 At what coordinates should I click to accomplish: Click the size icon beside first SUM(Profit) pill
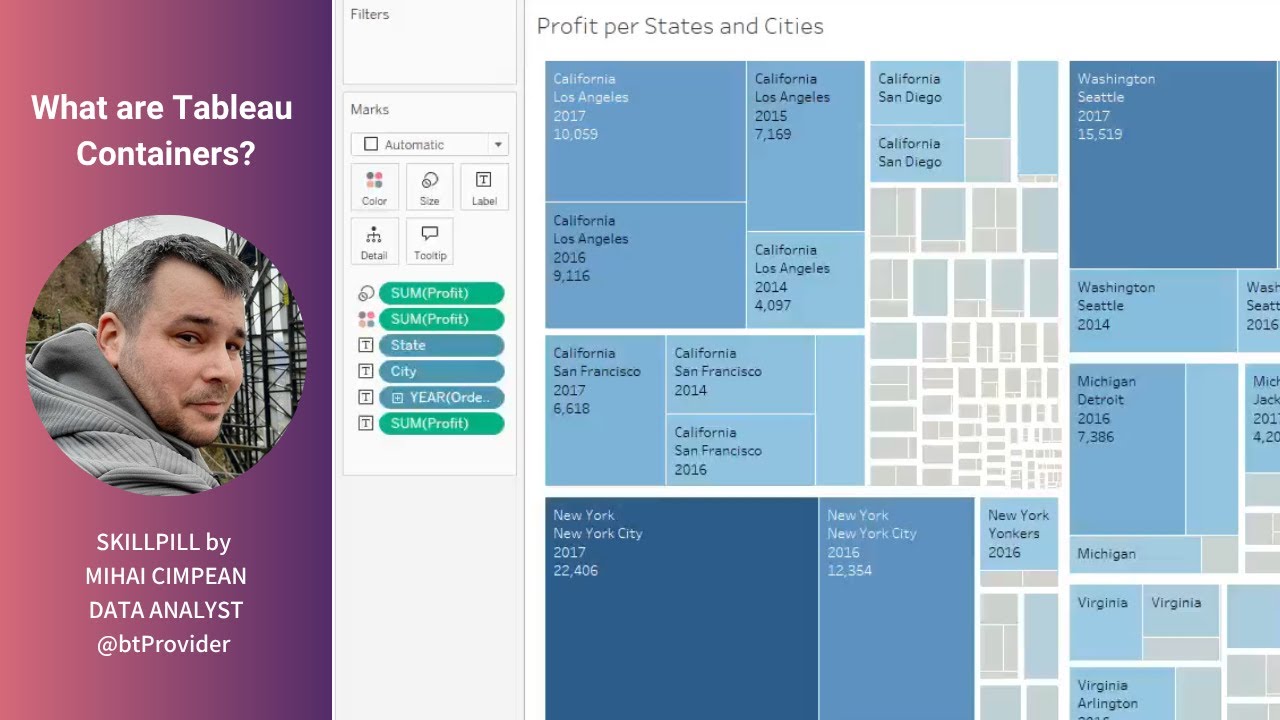pyautogui.click(x=366, y=294)
